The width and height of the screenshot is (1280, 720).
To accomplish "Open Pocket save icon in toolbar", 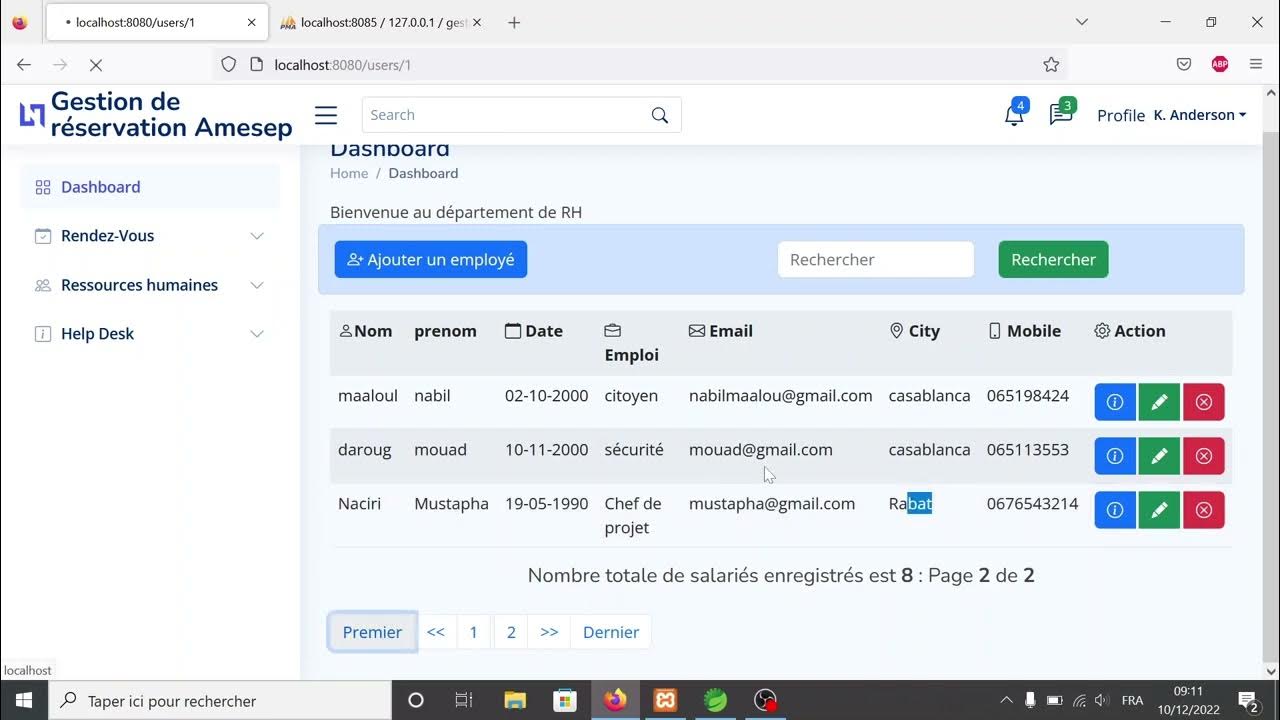I will click(1184, 64).
